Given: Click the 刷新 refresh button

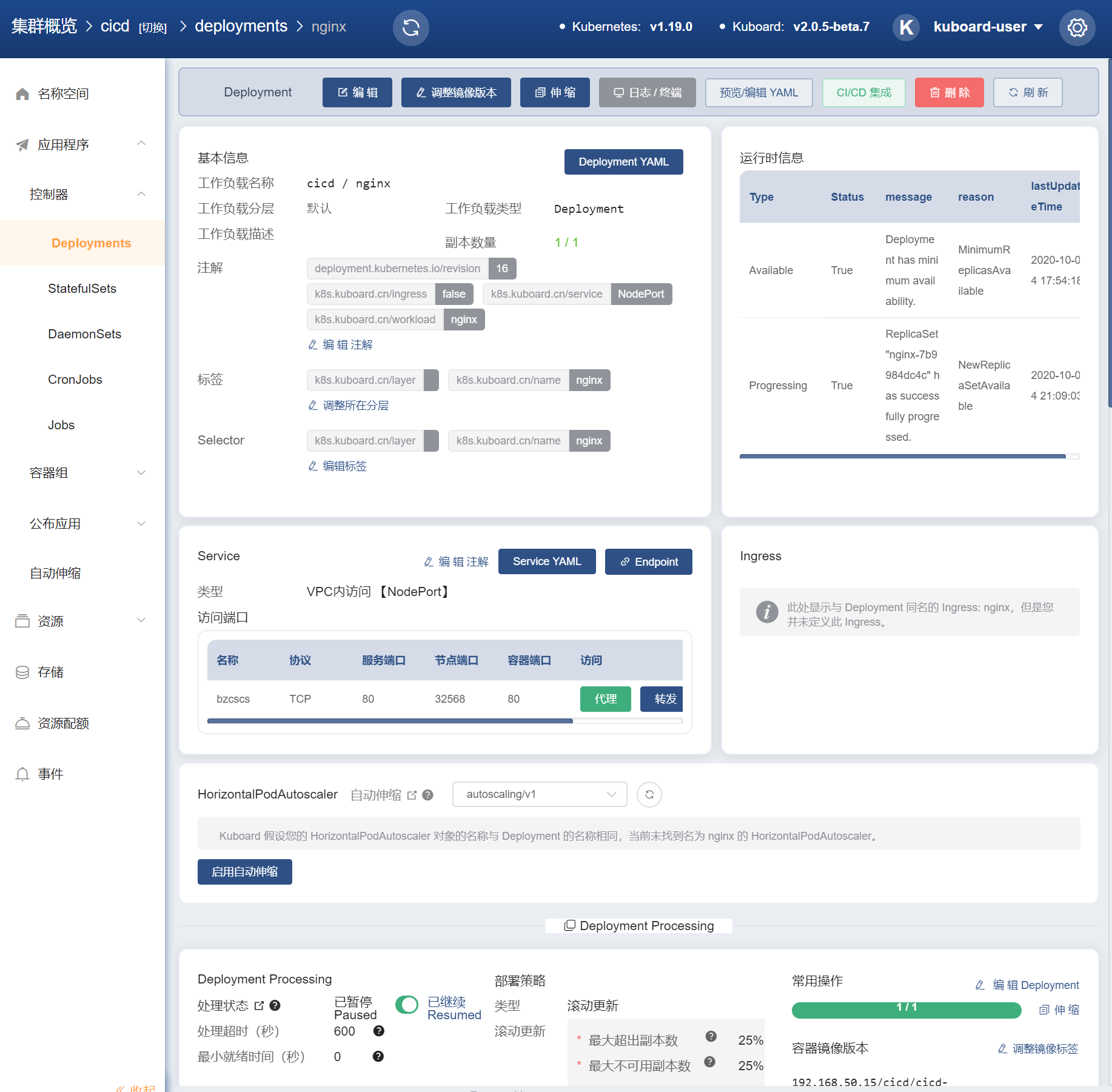Looking at the screenshot, I should pyautogui.click(x=1028, y=92).
